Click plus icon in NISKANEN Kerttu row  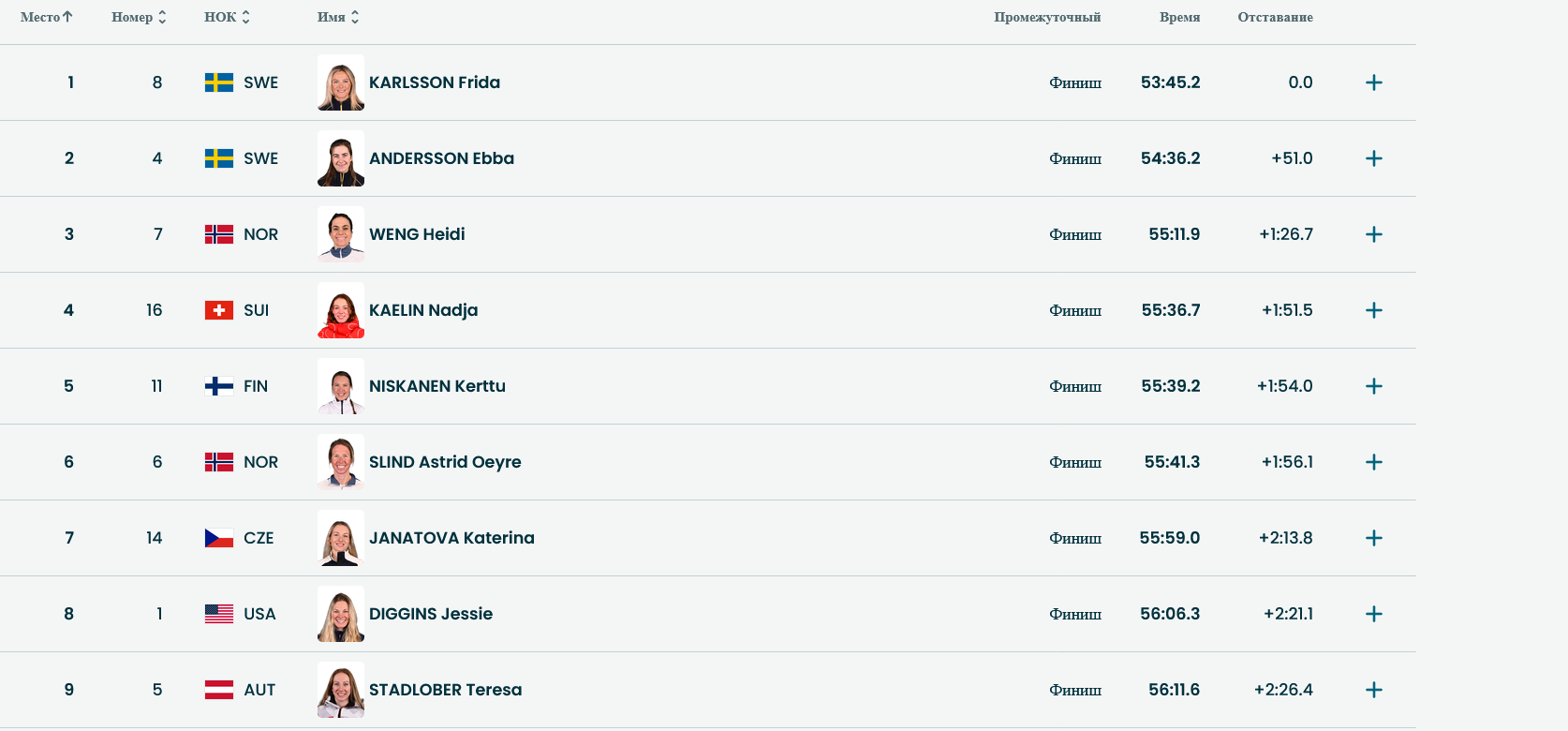[1373, 386]
